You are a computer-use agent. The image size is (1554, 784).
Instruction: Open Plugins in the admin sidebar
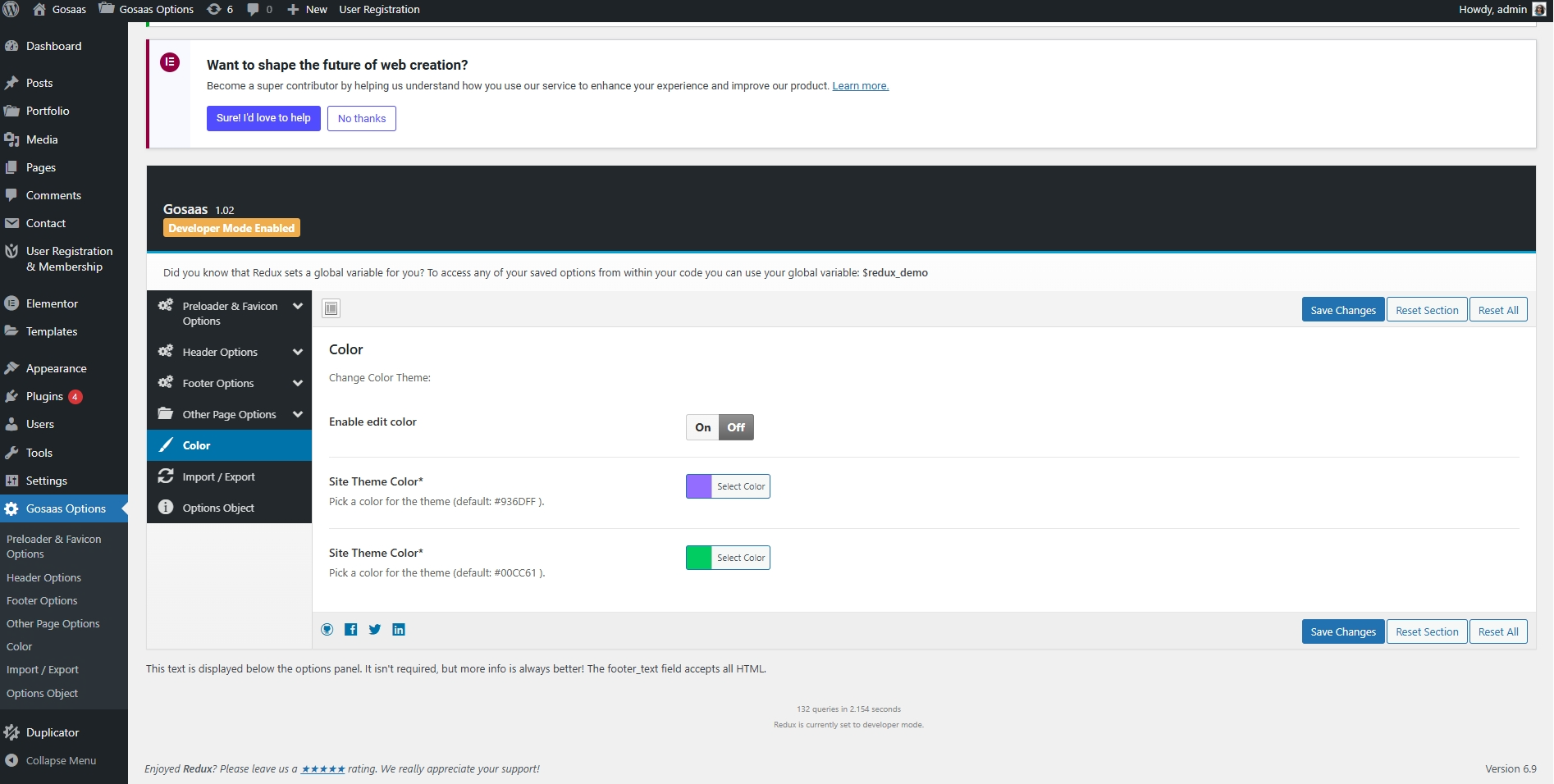tap(44, 396)
